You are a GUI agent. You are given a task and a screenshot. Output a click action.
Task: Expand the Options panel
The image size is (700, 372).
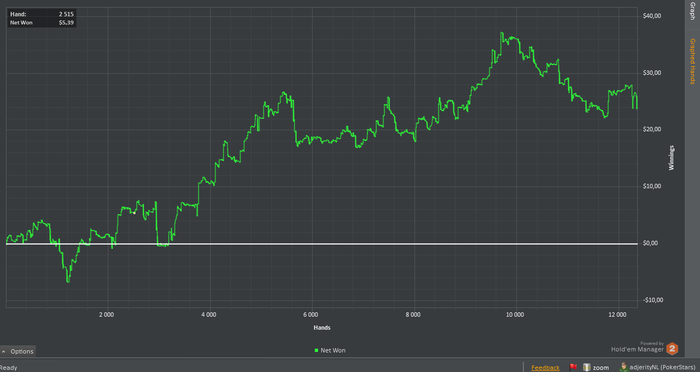click(x=18, y=351)
